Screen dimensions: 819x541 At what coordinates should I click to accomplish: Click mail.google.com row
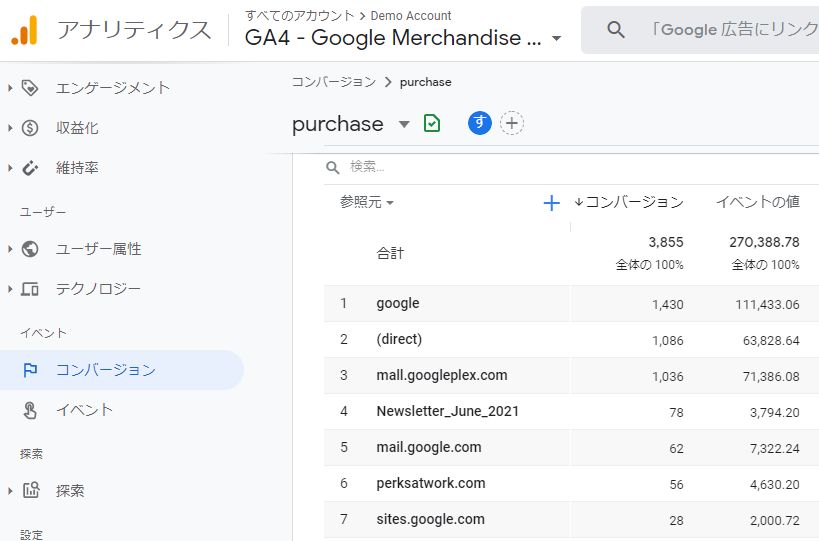coord(571,448)
